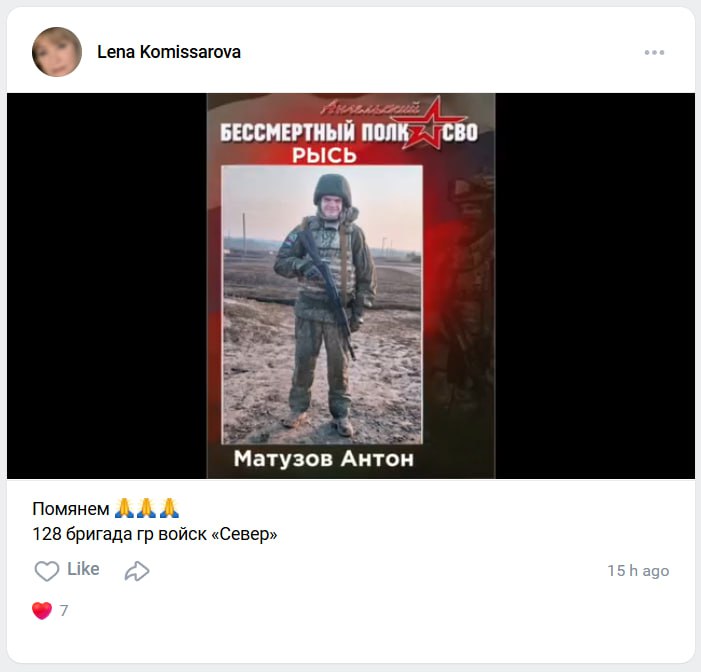701x672 pixels.
Task: Click the "Like" text label
Action: pyautogui.click(x=83, y=569)
